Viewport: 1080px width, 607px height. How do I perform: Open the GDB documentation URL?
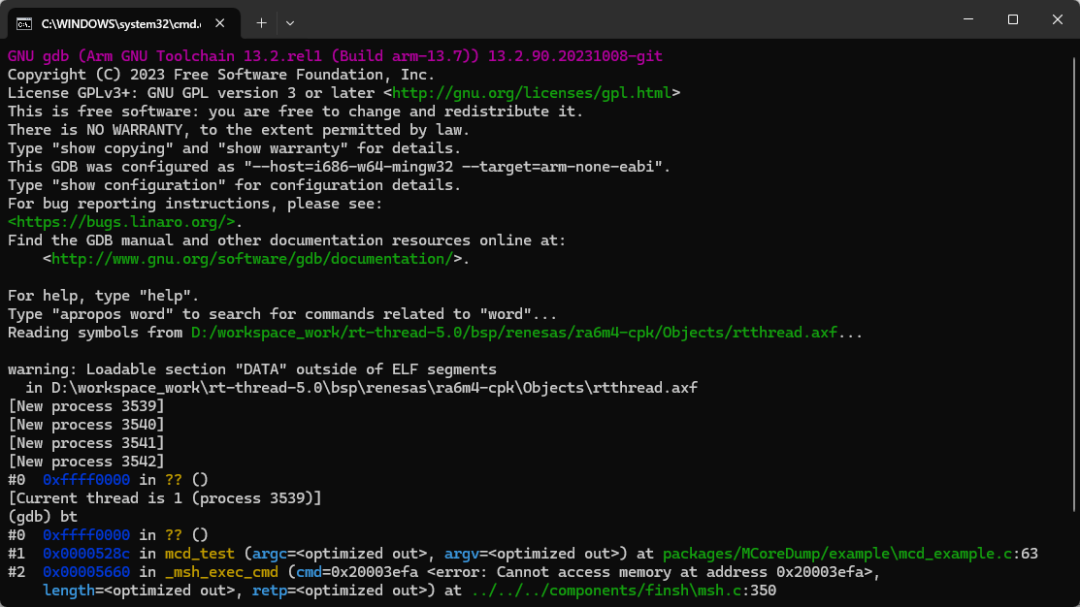point(252,259)
